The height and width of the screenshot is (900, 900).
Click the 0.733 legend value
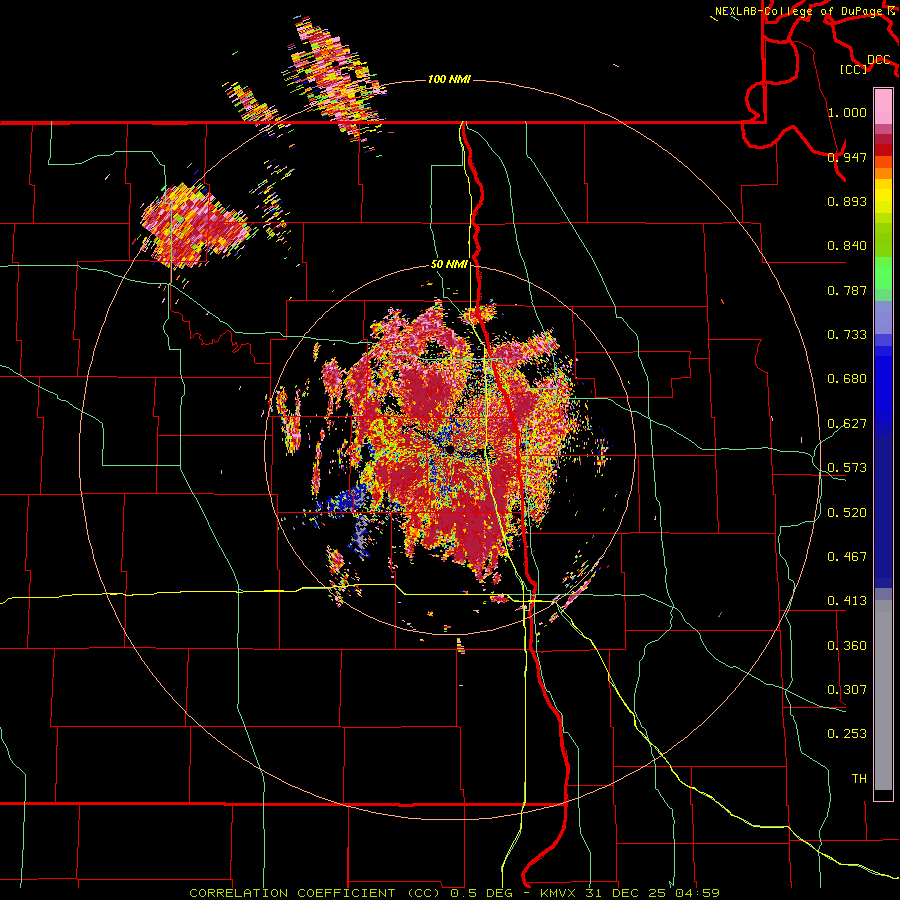[x=847, y=335]
